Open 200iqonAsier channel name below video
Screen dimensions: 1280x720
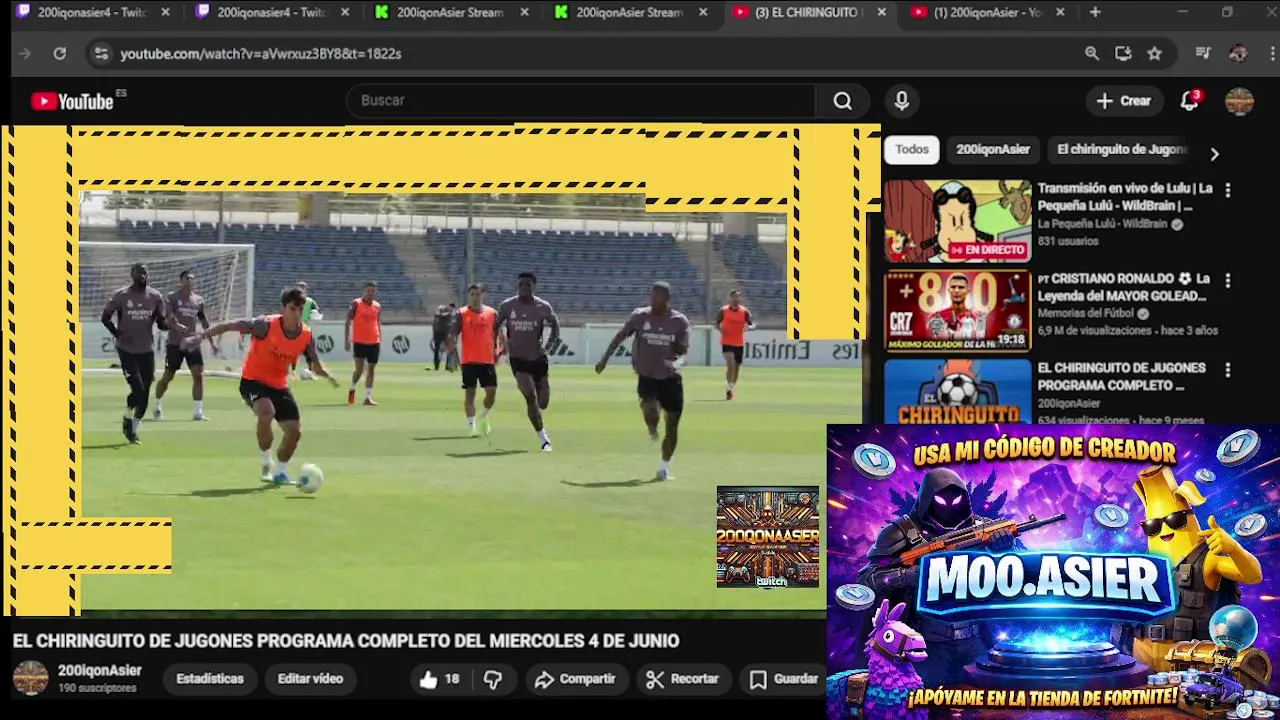100,671
